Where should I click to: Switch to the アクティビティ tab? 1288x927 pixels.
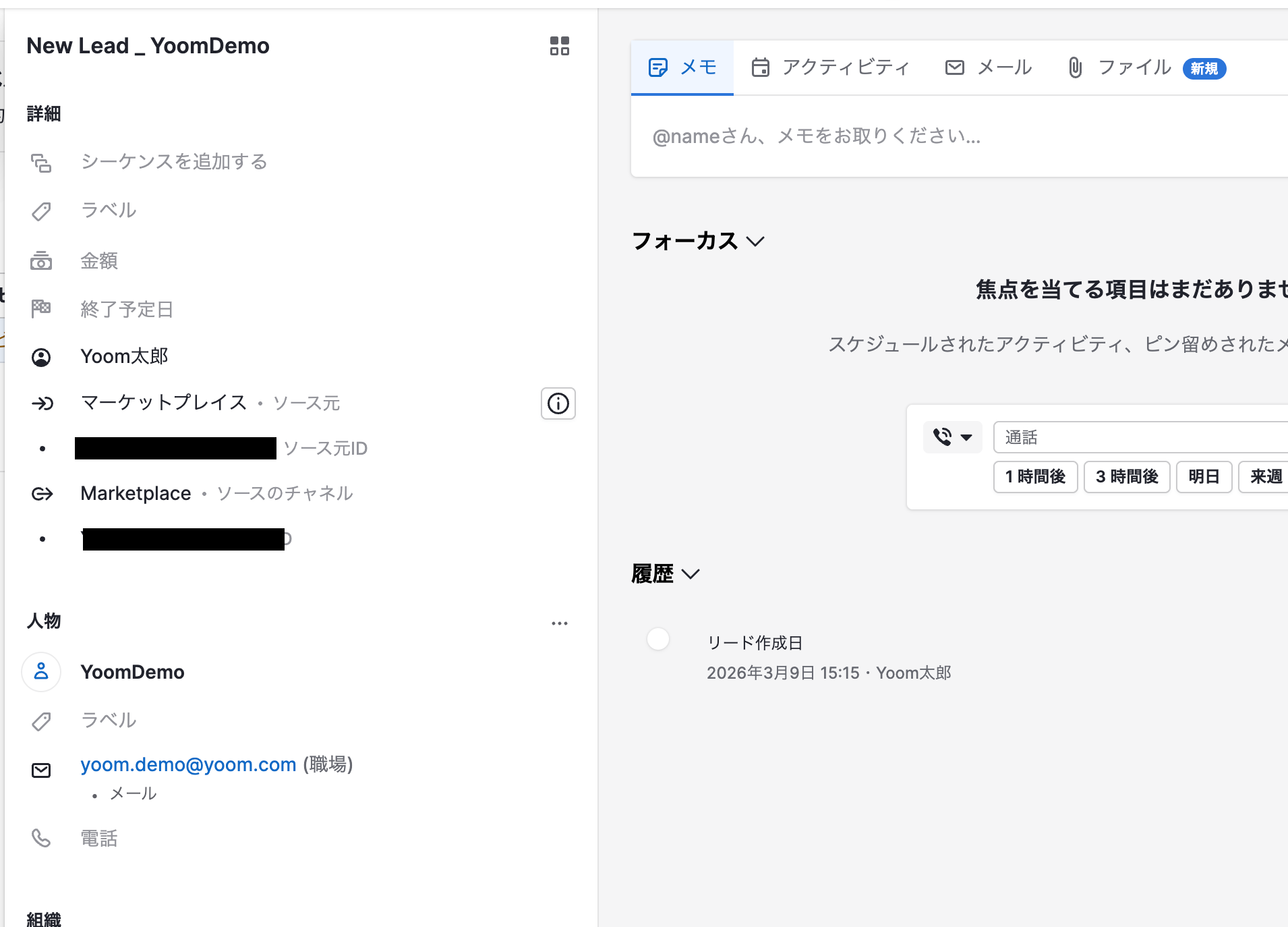pyautogui.click(x=830, y=67)
